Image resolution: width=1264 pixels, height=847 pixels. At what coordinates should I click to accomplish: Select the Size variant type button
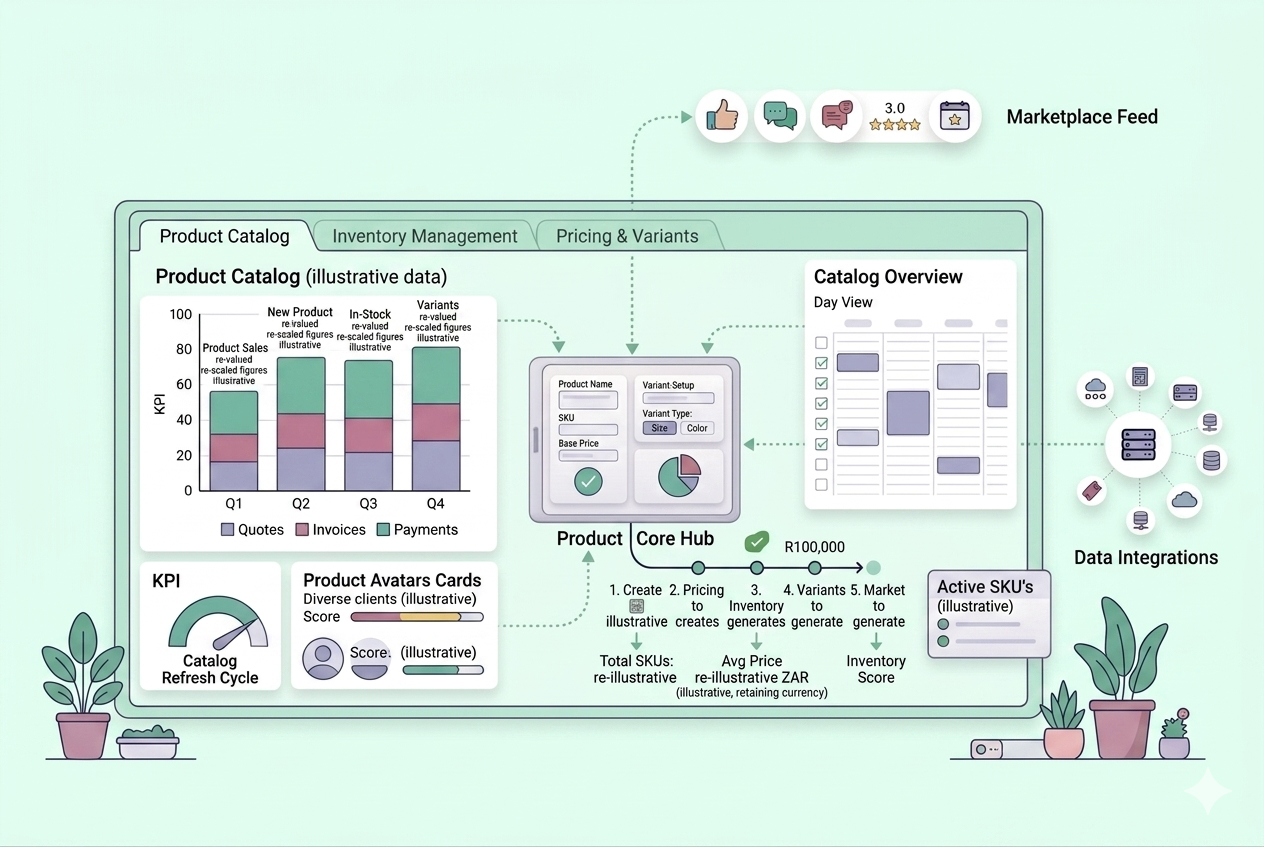pyautogui.click(x=659, y=428)
